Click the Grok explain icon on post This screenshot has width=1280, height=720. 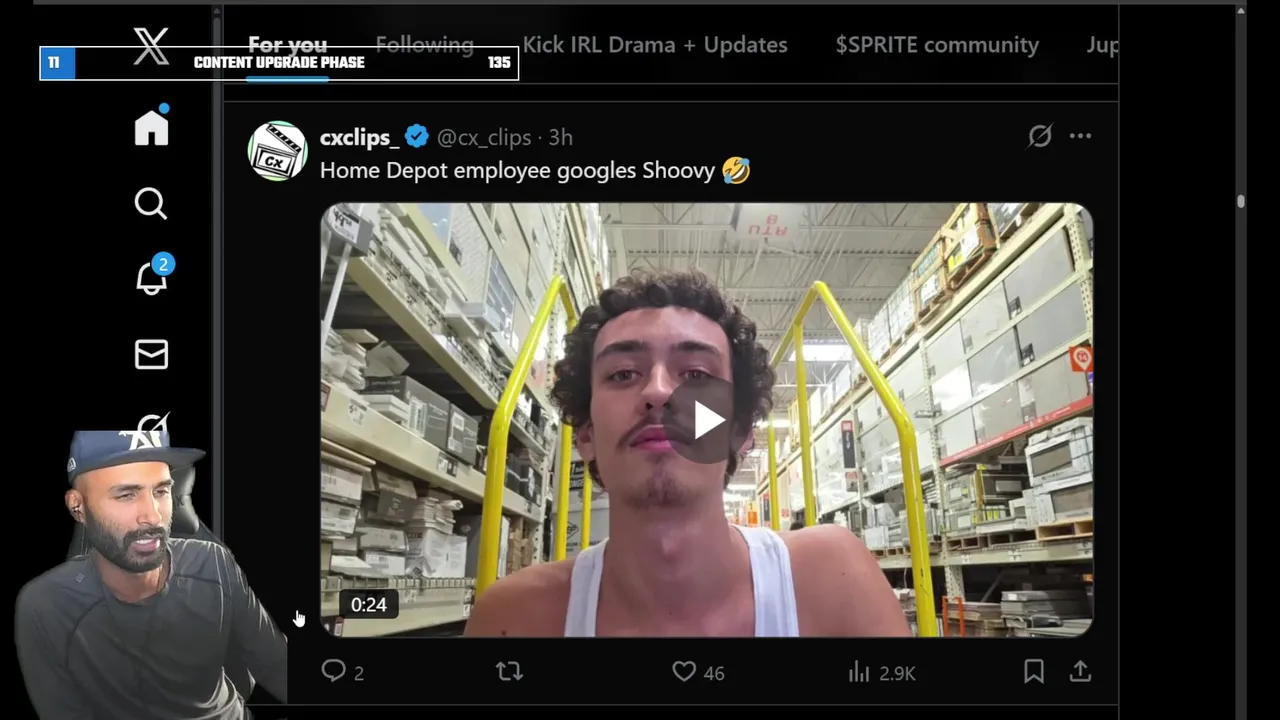pyautogui.click(x=1040, y=136)
